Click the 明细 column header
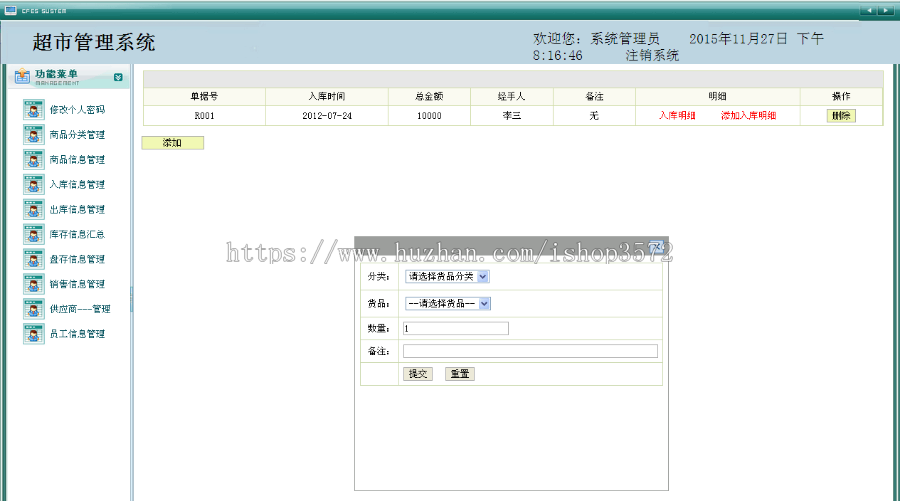Screen dimensions: 900x501 (717, 96)
